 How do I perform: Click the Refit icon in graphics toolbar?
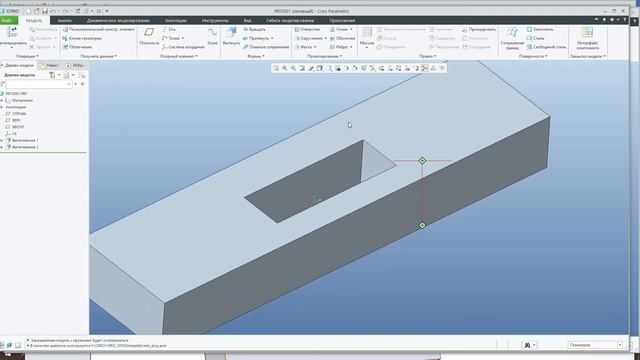click(276, 68)
